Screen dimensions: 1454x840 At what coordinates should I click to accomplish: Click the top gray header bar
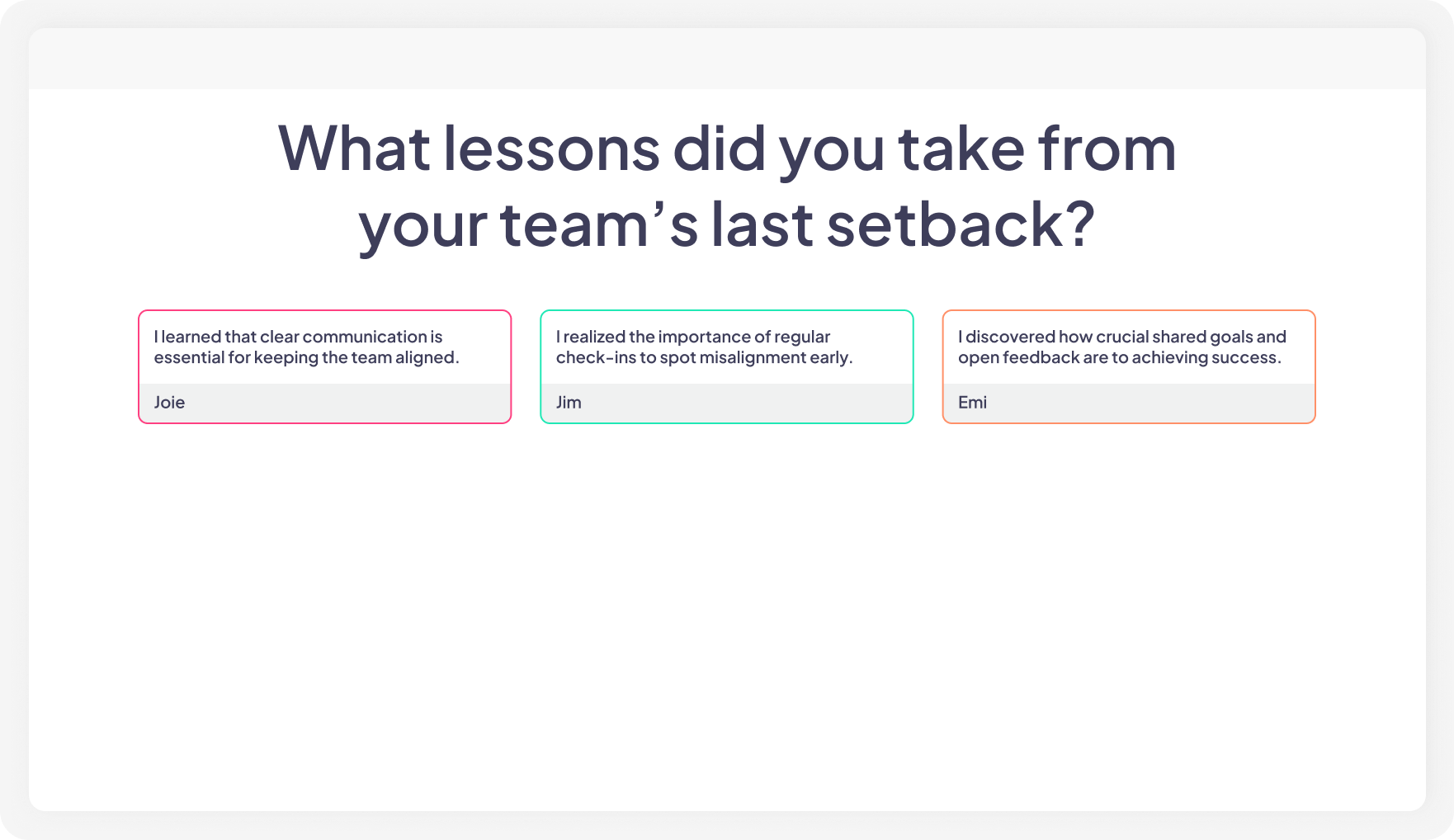[x=726, y=58]
